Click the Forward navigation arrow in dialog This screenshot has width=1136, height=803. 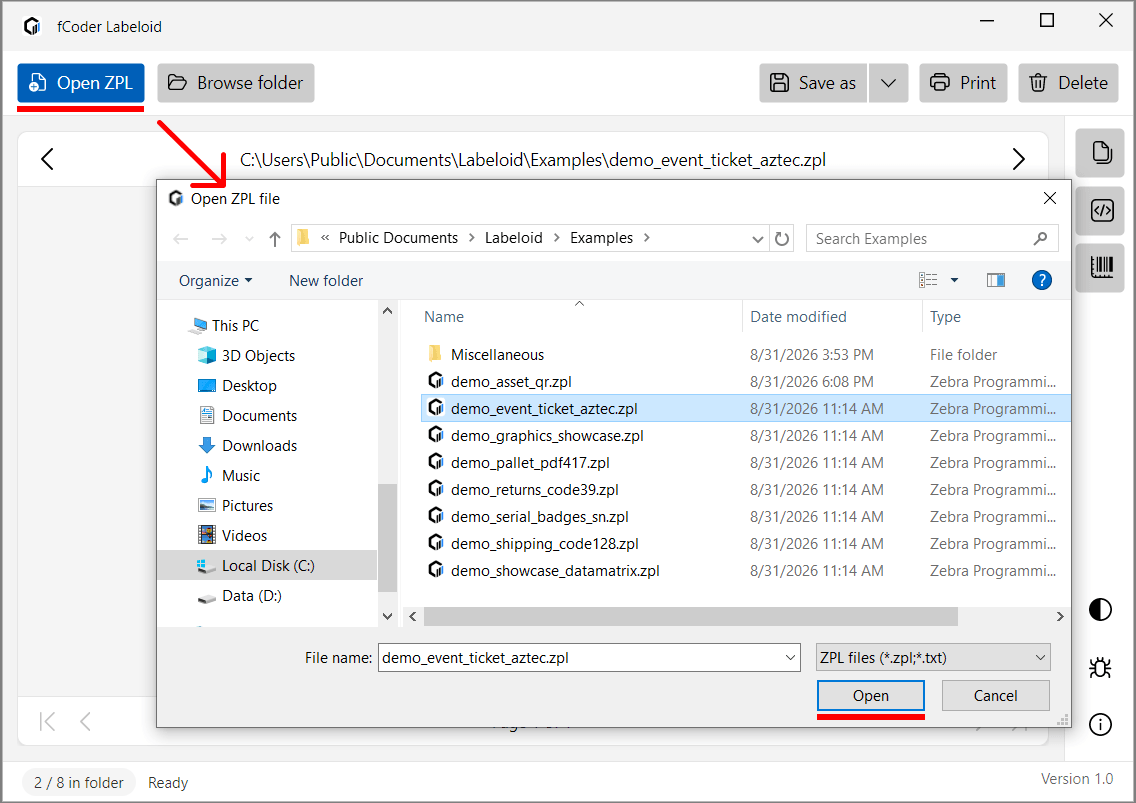[219, 238]
